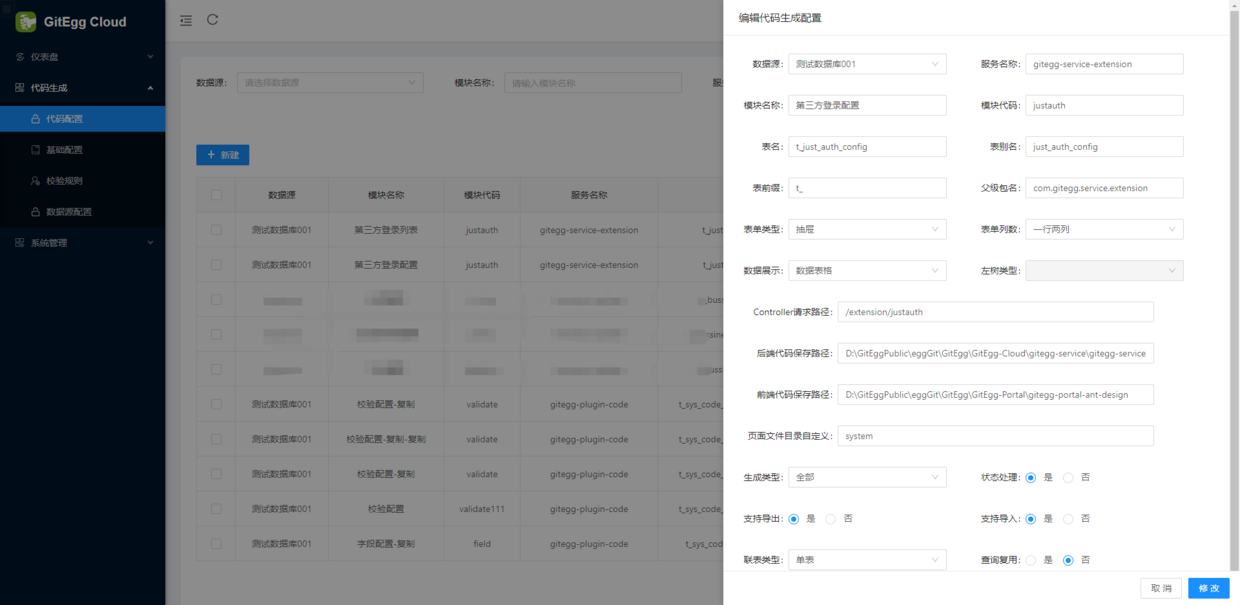Click the 新建 button
Viewport: 1240px width, 605px height.
(222, 155)
